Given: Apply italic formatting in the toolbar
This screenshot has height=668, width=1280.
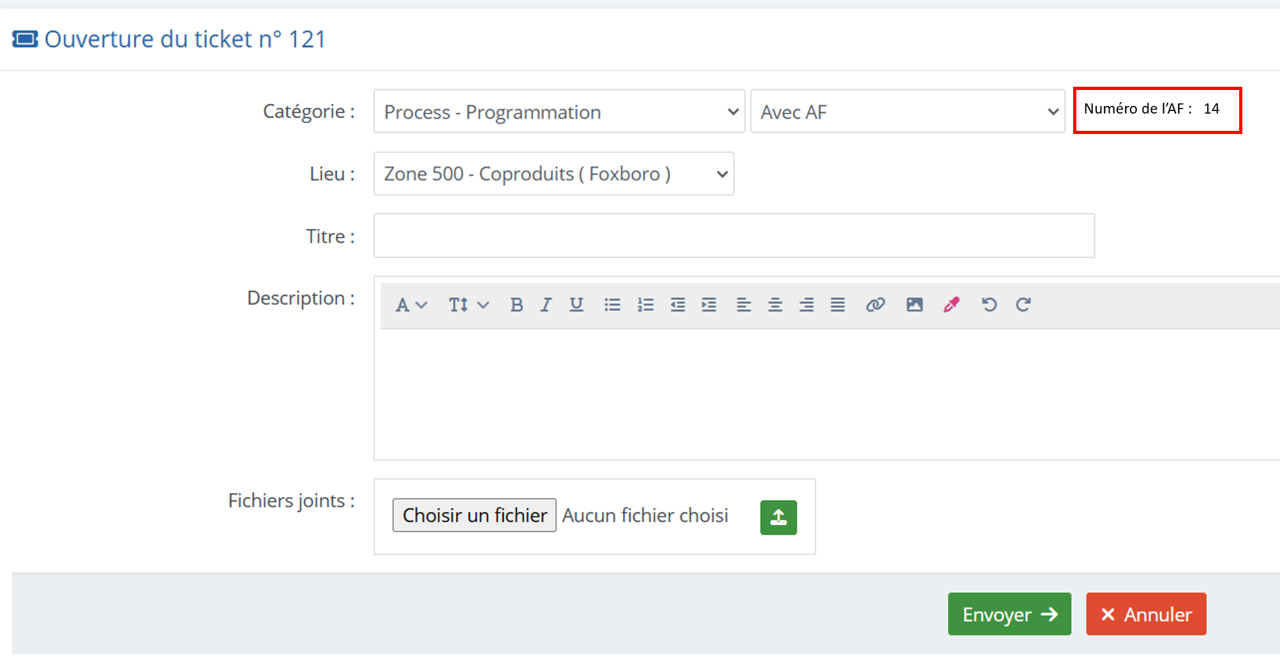Looking at the screenshot, I should tap(546, 305).
